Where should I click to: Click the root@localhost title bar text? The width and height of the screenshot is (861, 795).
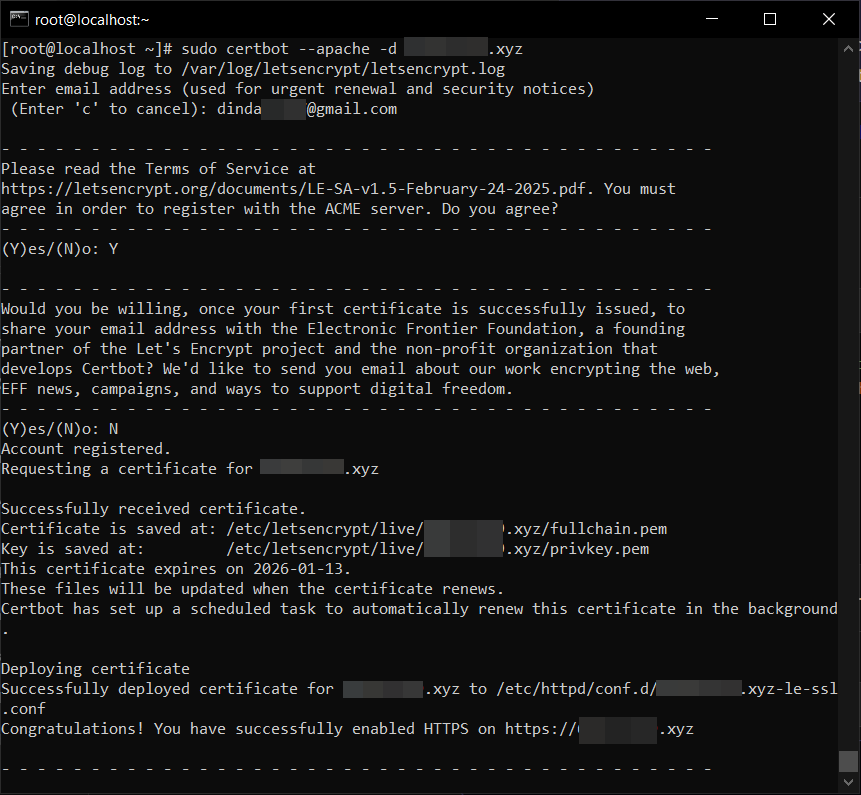90,19
